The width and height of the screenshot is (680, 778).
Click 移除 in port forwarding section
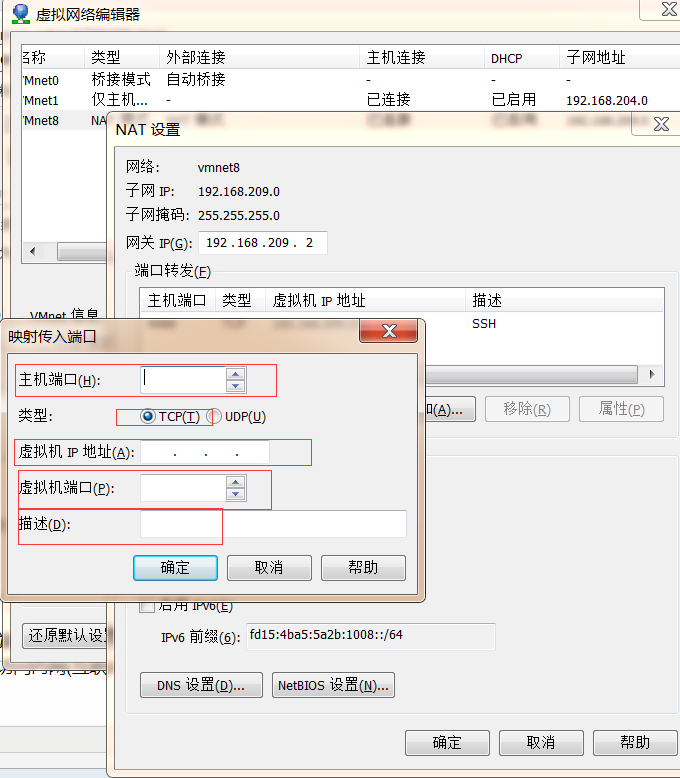click(x=527, y=409)
